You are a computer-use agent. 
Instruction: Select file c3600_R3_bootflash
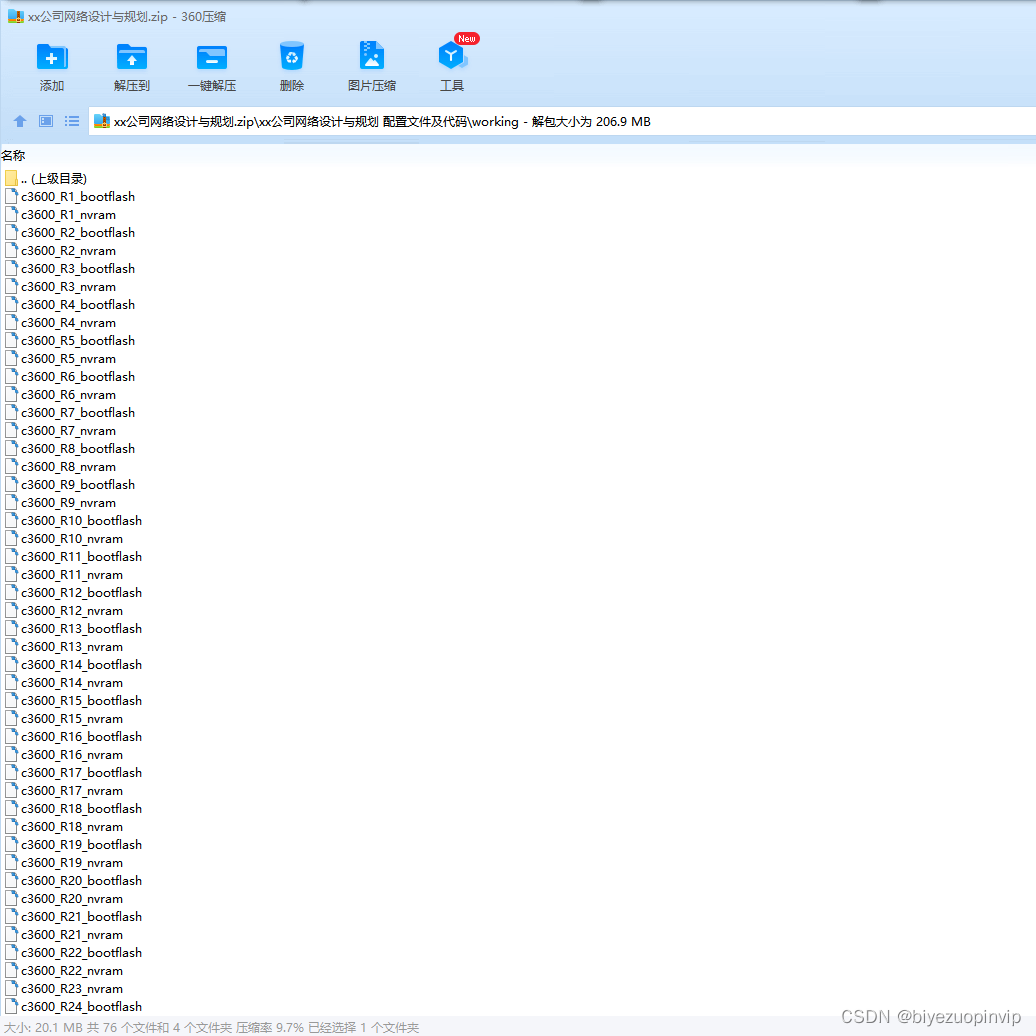[70, 269]
